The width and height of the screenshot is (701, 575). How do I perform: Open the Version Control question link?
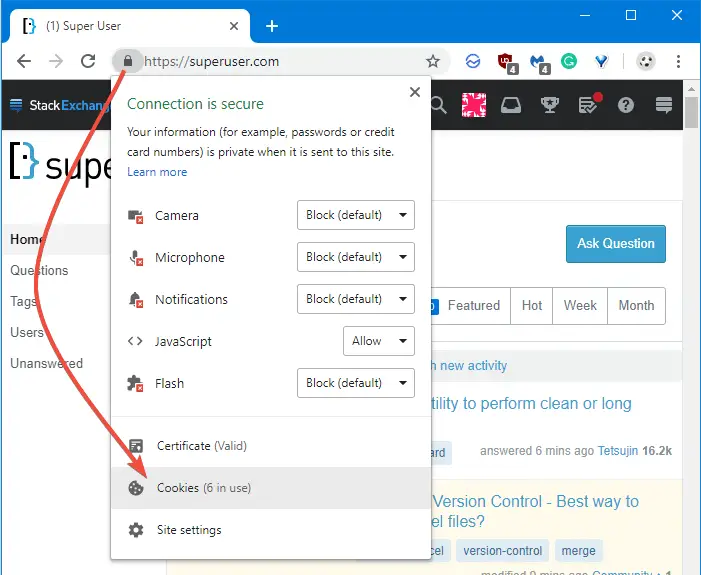(x=535, y=511)
